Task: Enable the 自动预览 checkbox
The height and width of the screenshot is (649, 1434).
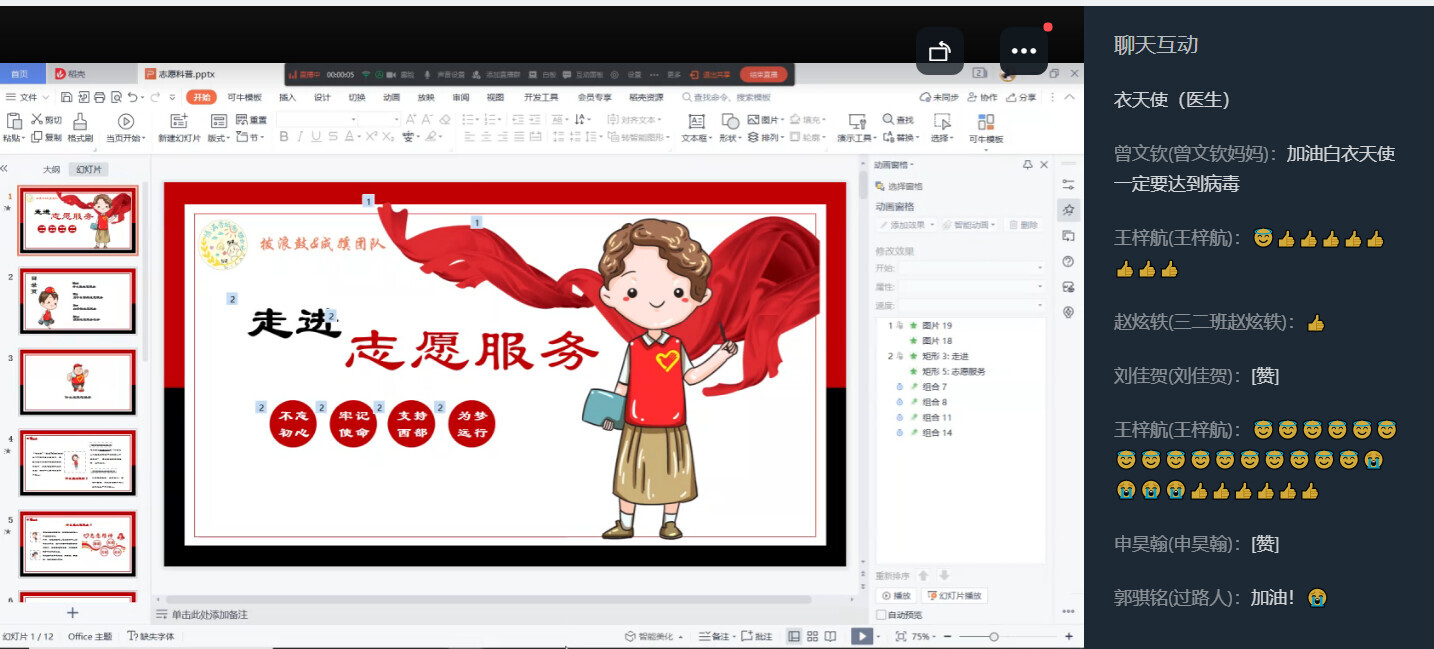Action: pyautogui.click(x=881, y=615)
